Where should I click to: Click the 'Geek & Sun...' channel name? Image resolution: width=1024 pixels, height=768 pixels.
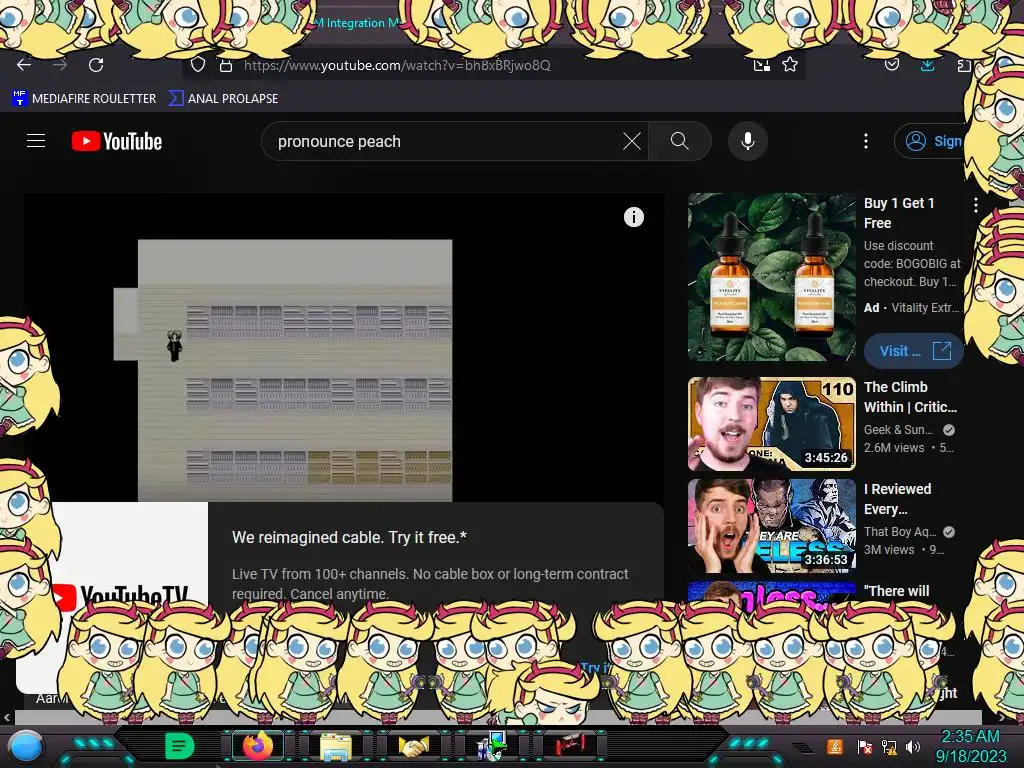pos(899,430)
